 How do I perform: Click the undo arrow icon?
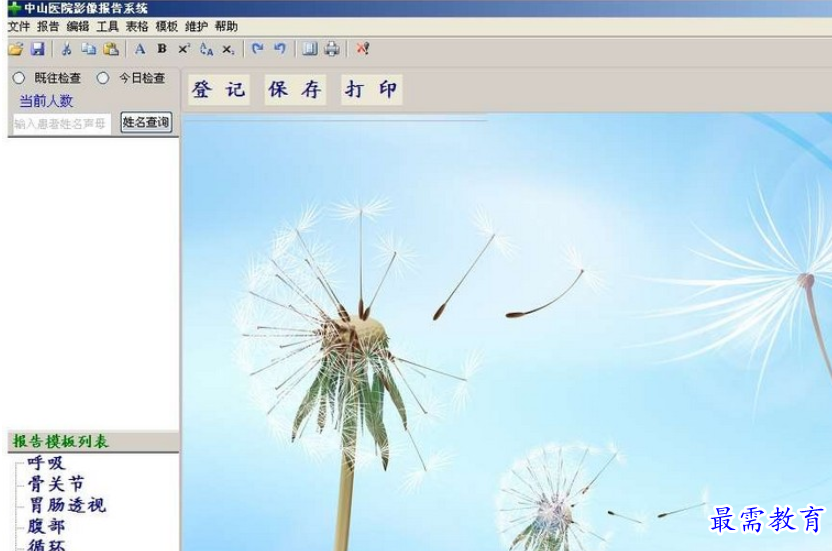click(280, 49)
